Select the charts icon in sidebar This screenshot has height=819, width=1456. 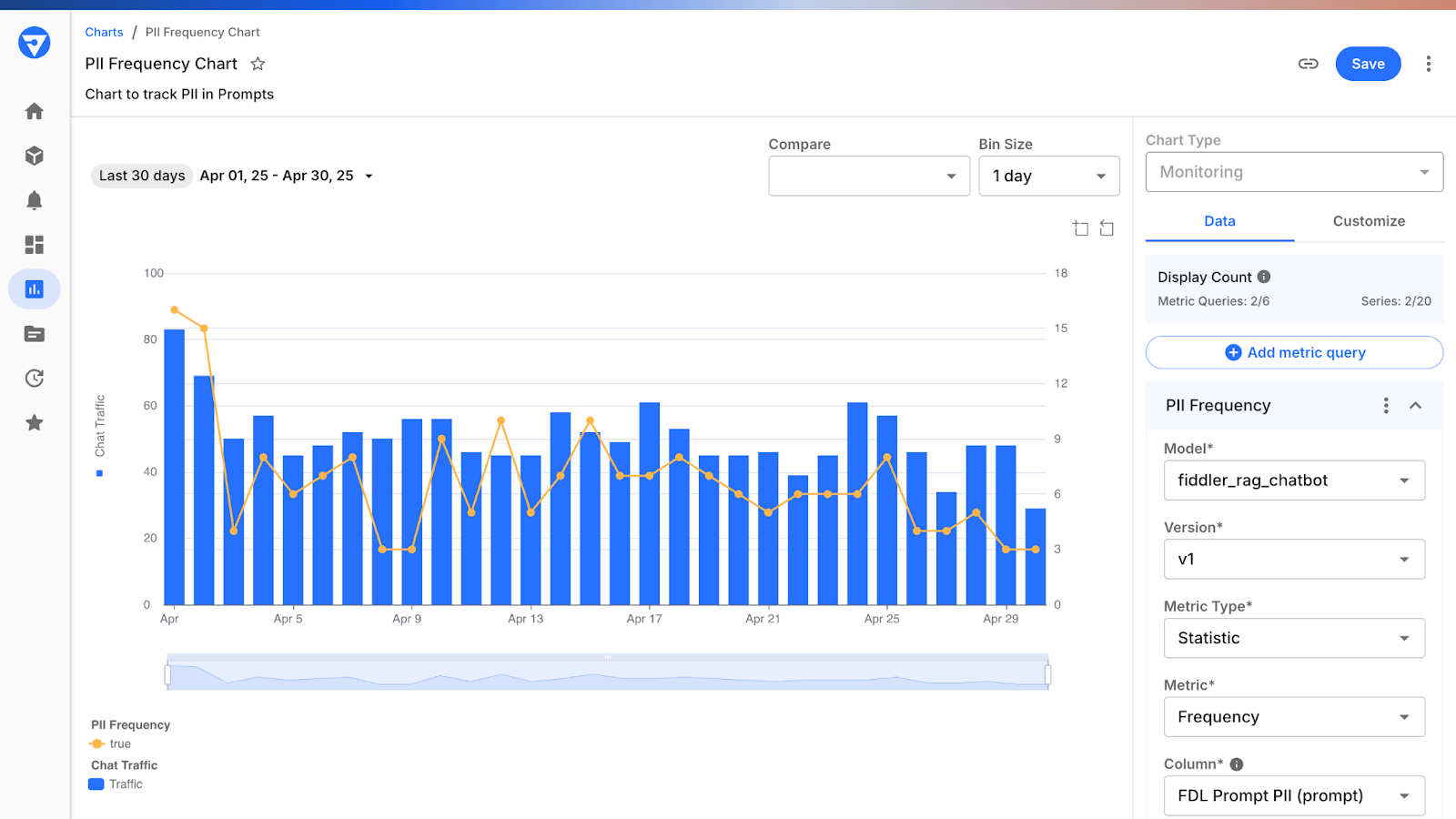pos(35,289)
